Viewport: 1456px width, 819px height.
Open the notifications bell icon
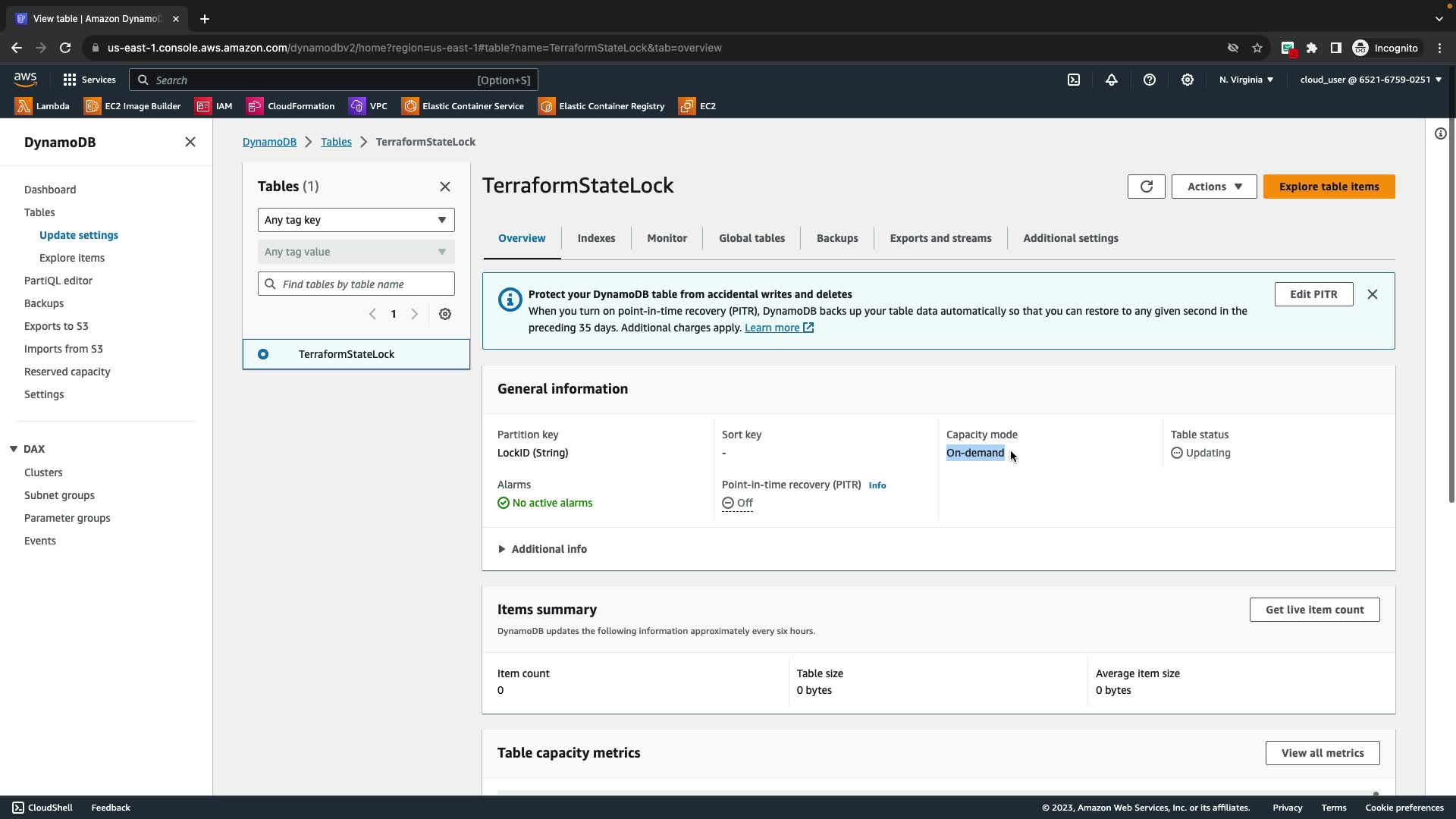[1112, 80]
